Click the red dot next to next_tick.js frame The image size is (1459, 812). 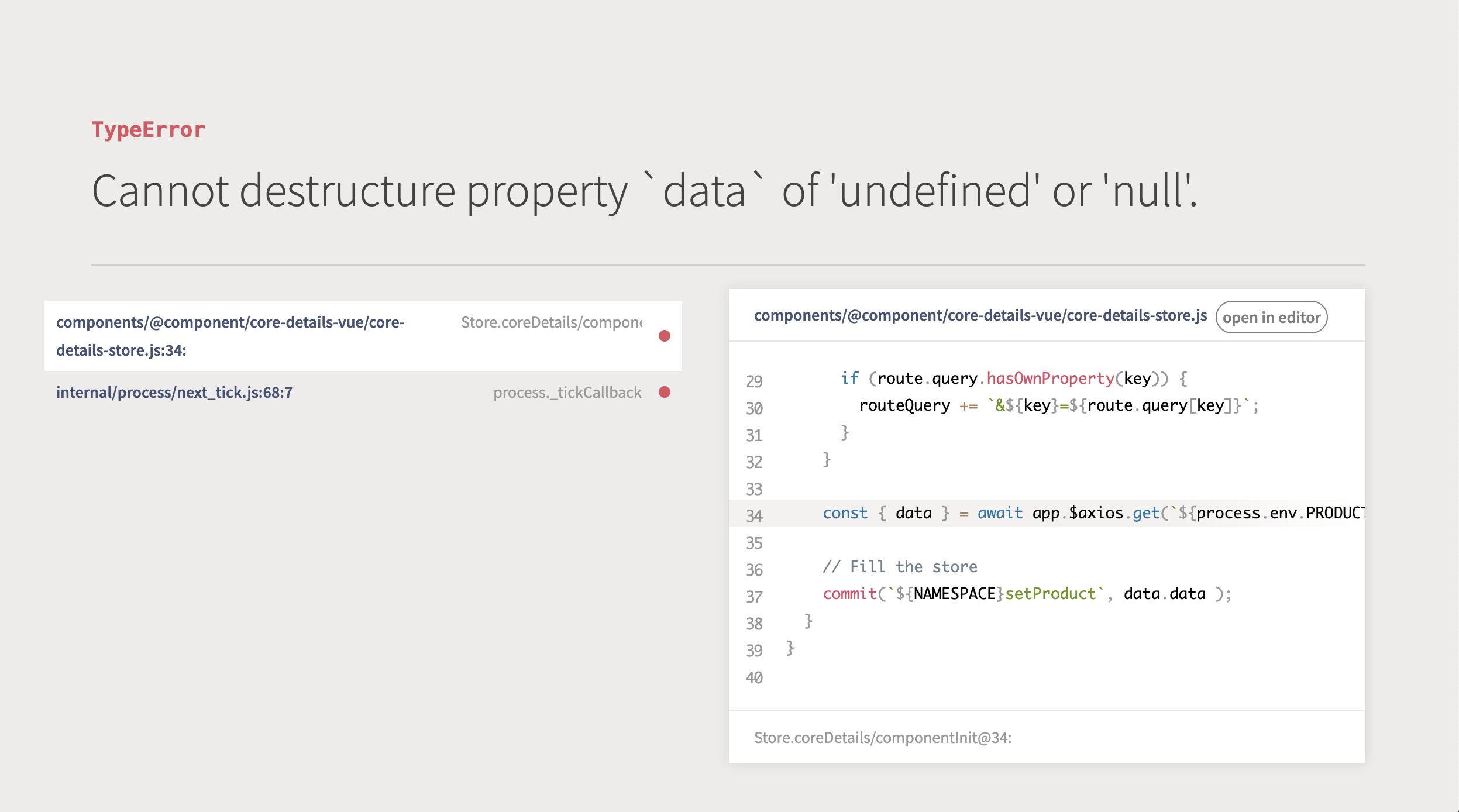(666, 393)
